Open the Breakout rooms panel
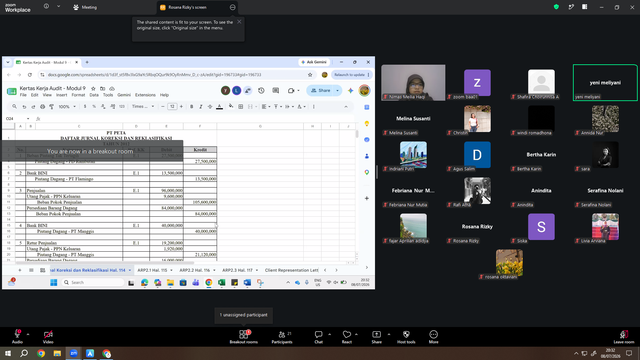Screen dimensions: 640x360 pyautogui.click(x=244, y=337)
